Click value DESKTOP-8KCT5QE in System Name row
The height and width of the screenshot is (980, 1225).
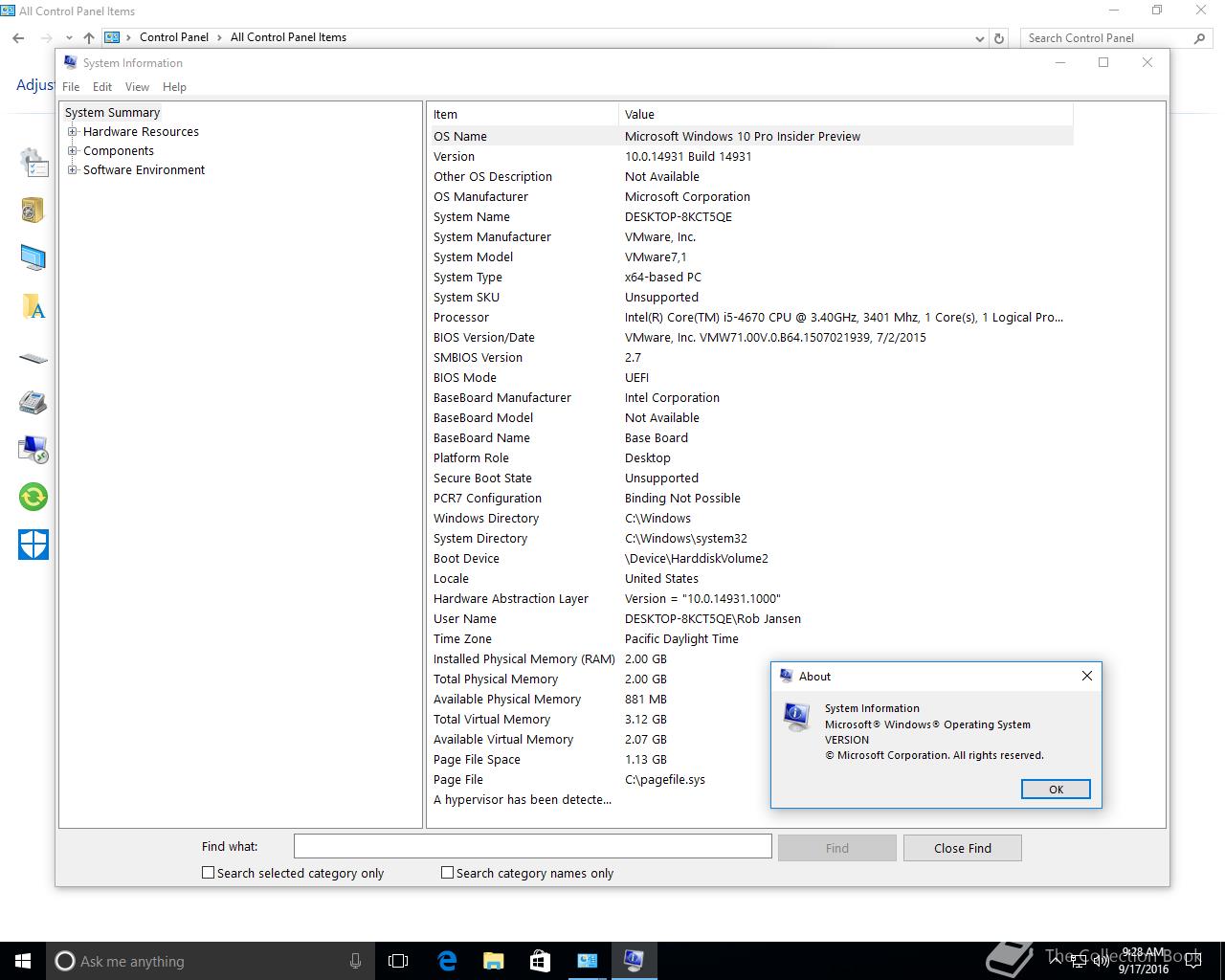tap(679, 216)
